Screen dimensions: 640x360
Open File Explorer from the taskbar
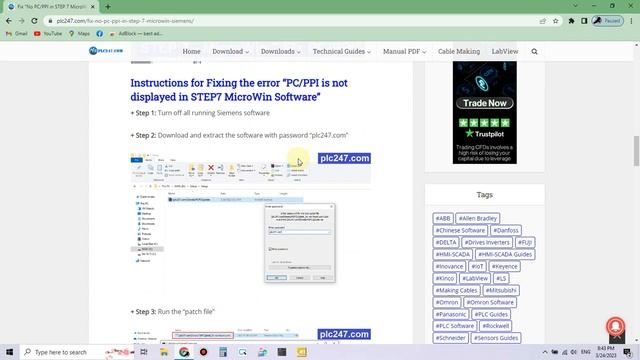point(164,352)
